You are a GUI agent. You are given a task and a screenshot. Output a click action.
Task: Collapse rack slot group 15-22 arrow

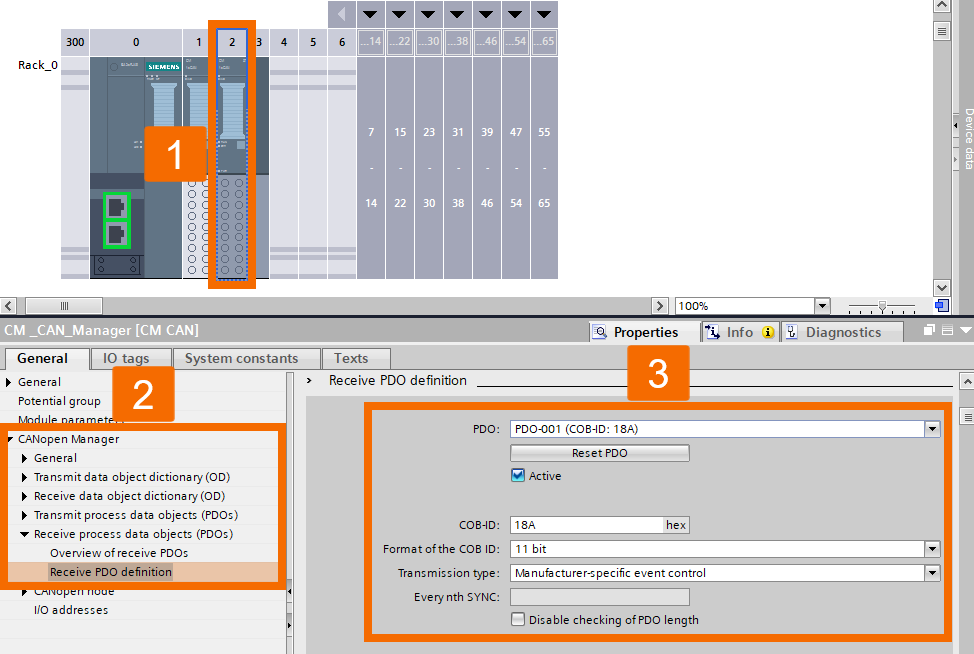click(399, 14)
